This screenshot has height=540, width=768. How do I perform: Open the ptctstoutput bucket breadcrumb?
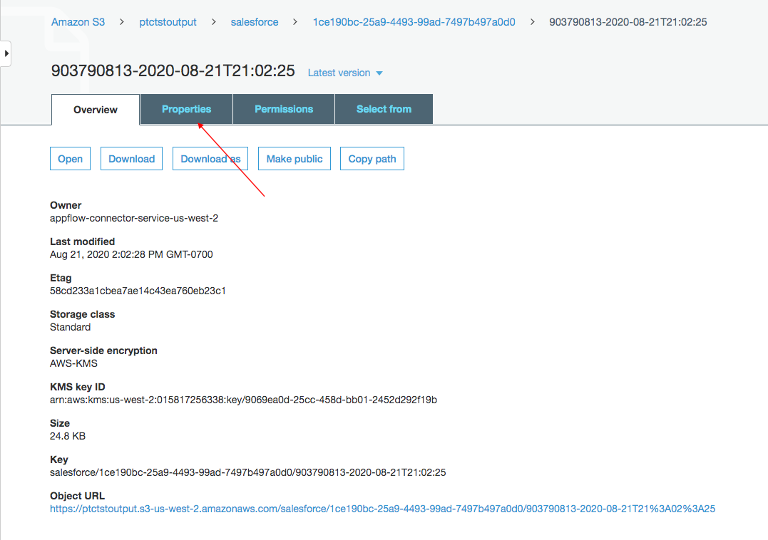point(168,22)
